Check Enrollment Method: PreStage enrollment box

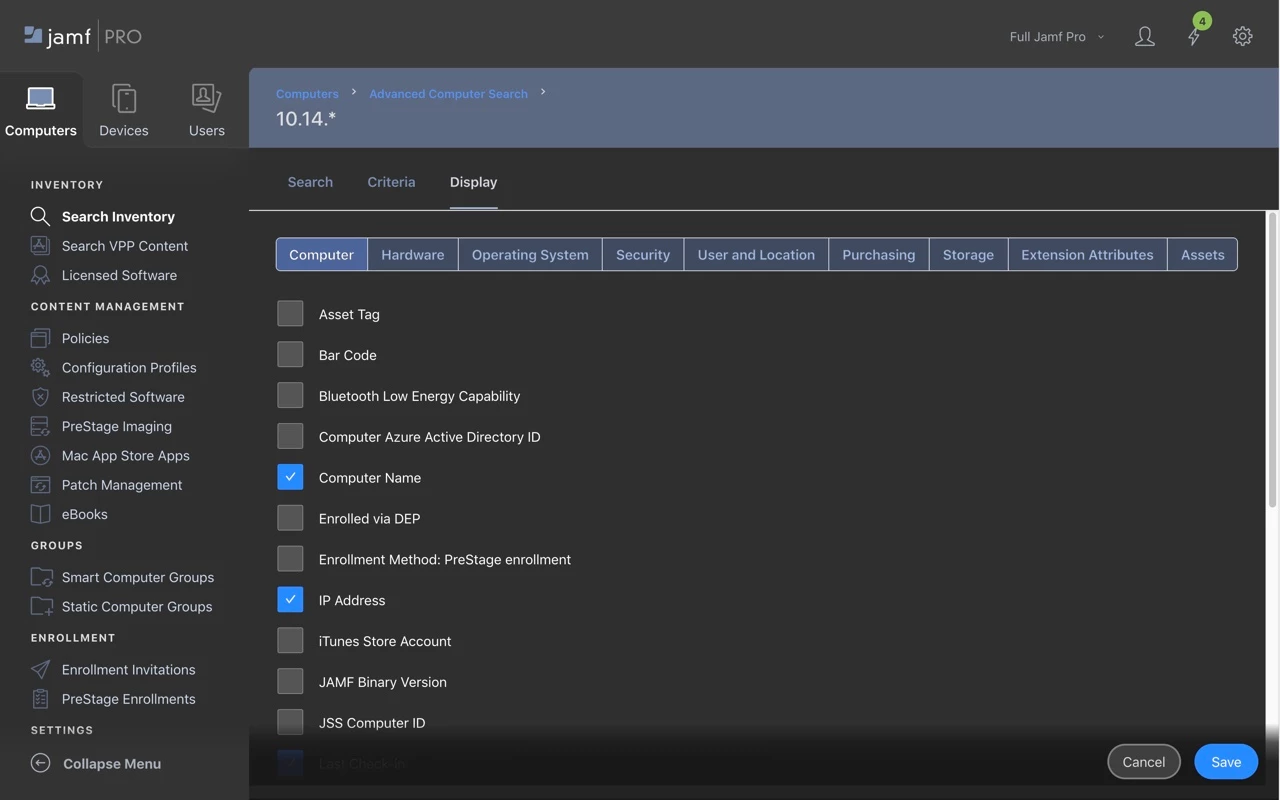point(290,559)
